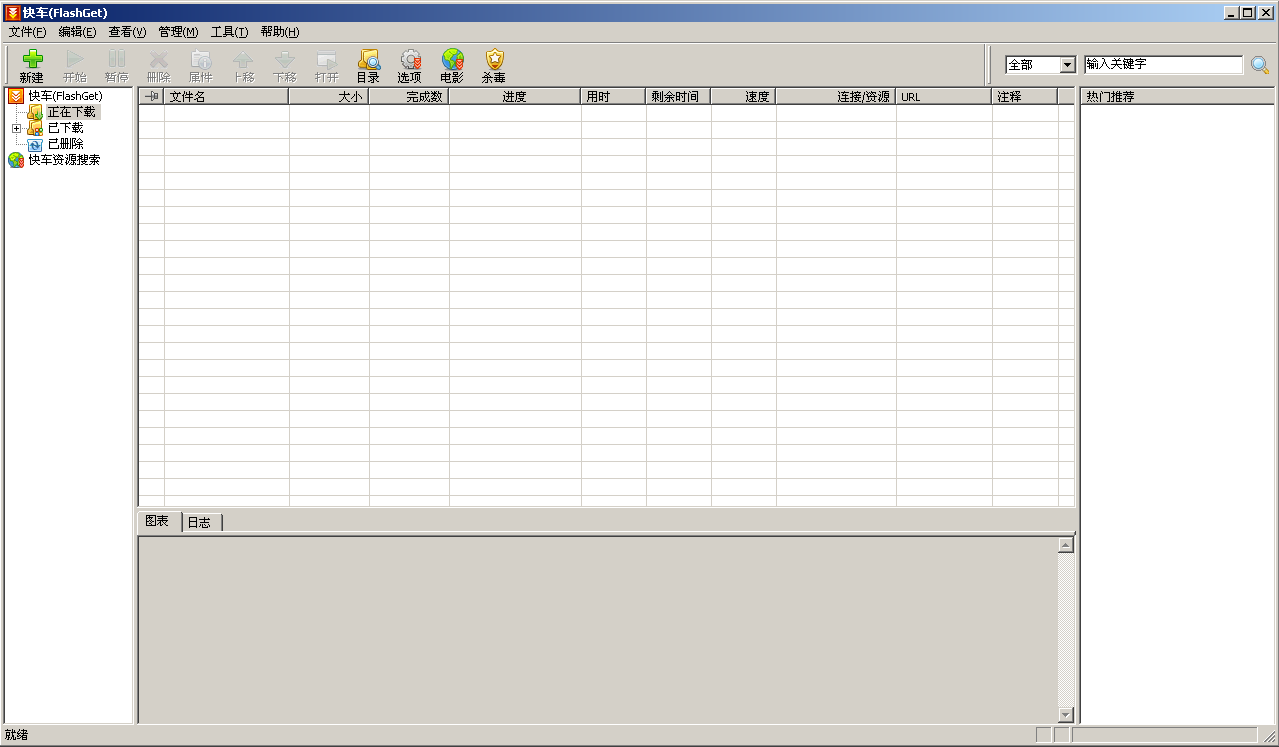Open the 文件(F) menu
This screenshot has height=747, width=1279.
click(x=27, y=32)
